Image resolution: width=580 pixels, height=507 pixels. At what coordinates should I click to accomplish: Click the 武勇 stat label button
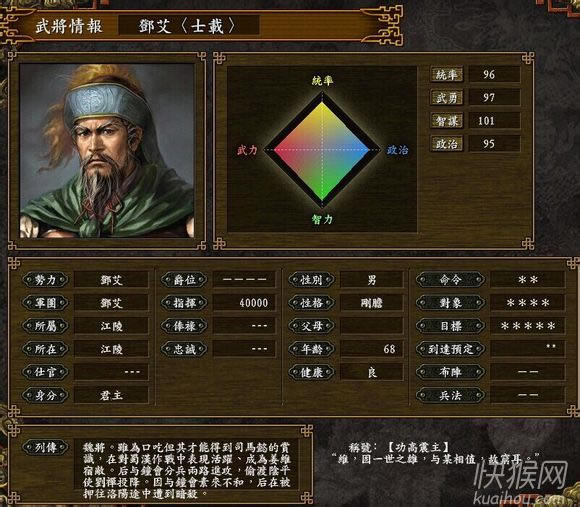click(447, 98)
